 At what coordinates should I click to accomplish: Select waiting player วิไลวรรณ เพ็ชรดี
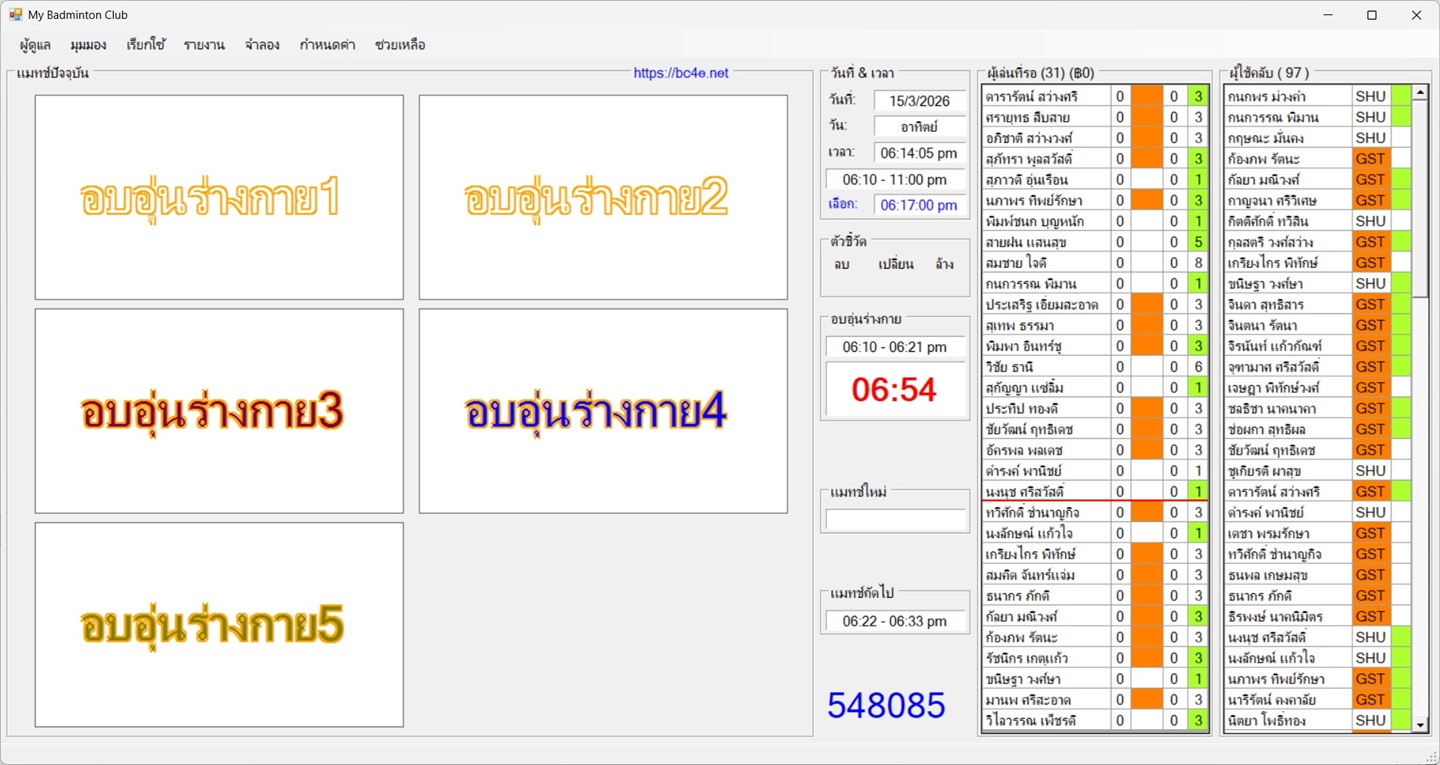pos(1046,720)
